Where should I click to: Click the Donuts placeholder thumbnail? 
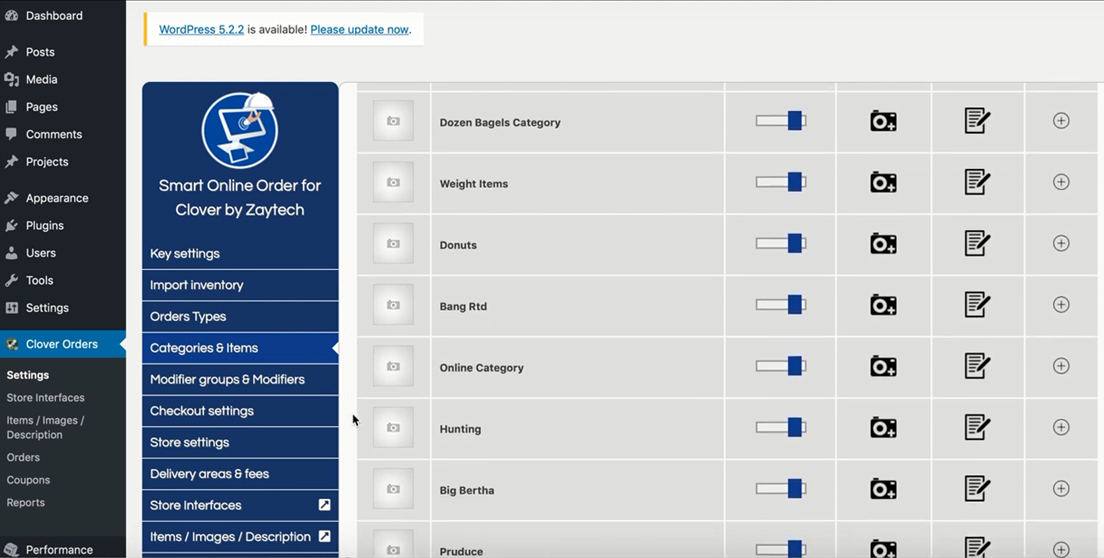tap(393, 243)
